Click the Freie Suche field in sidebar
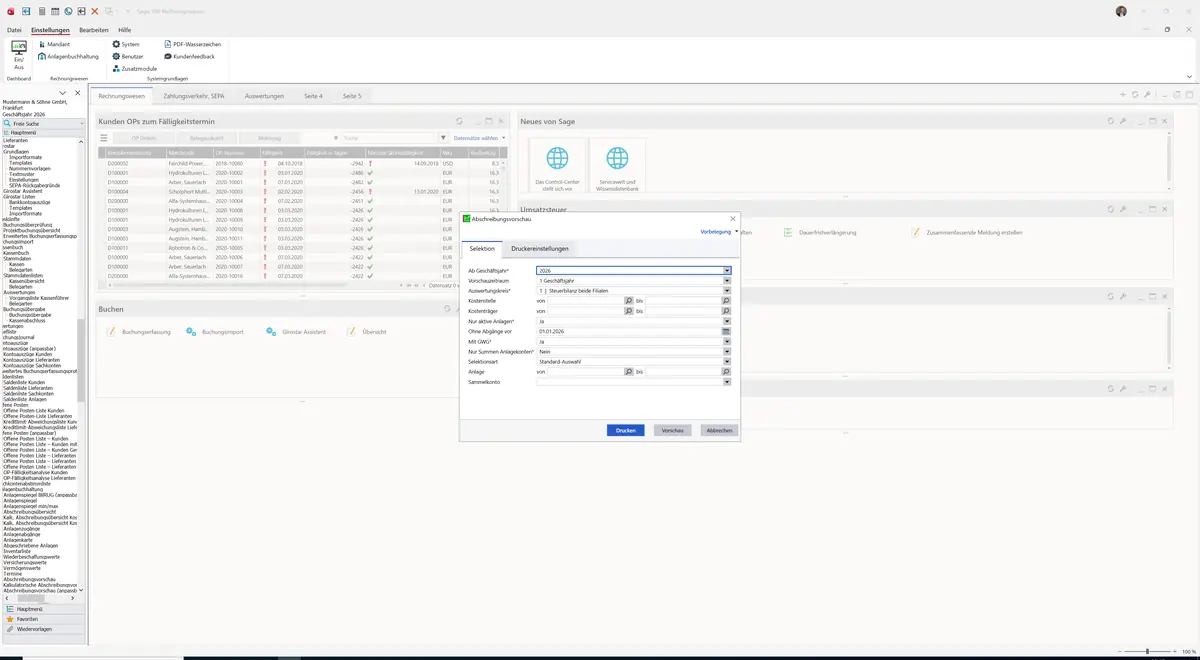This screenshot has height=660, width=1200. click(x=43, y=123)
